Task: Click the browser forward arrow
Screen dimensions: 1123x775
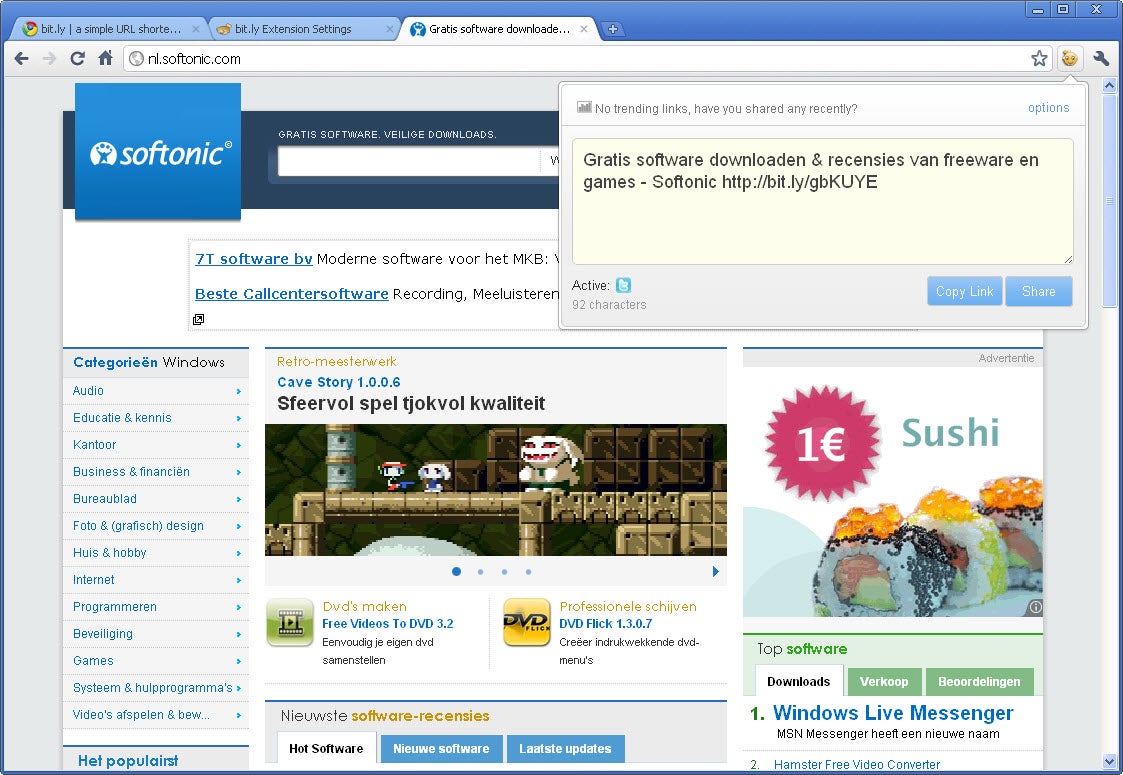Action: (49, 59)
